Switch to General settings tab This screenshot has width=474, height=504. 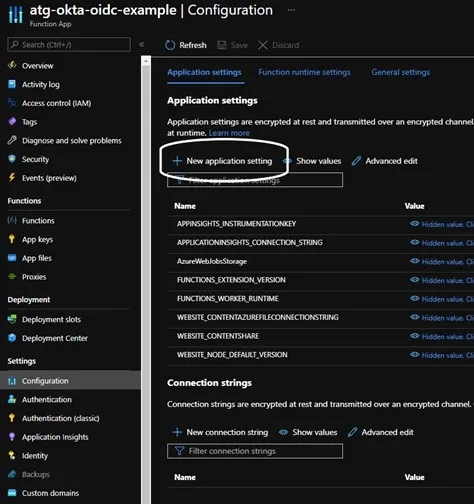pos(401,72)
